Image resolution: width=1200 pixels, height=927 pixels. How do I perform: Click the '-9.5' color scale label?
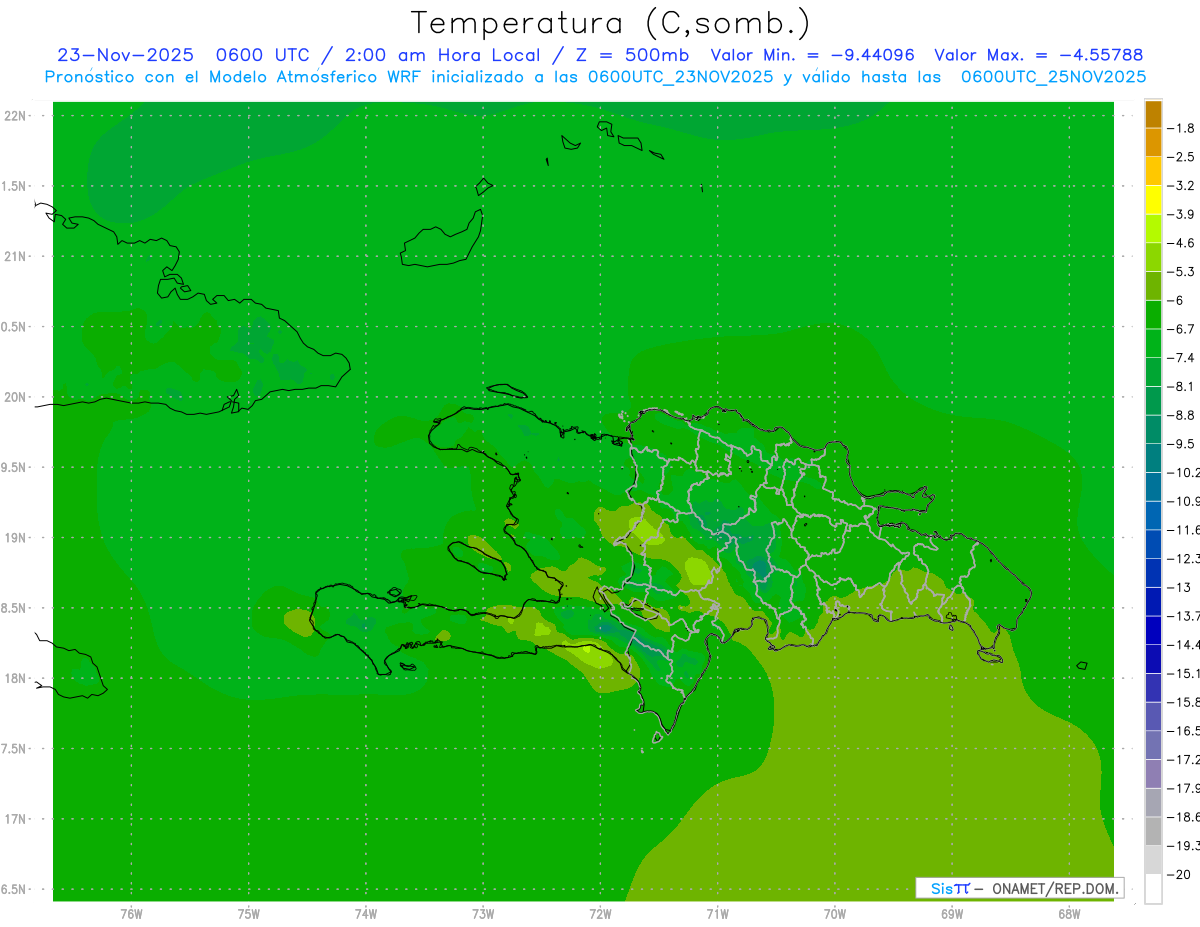[1184, 444]
